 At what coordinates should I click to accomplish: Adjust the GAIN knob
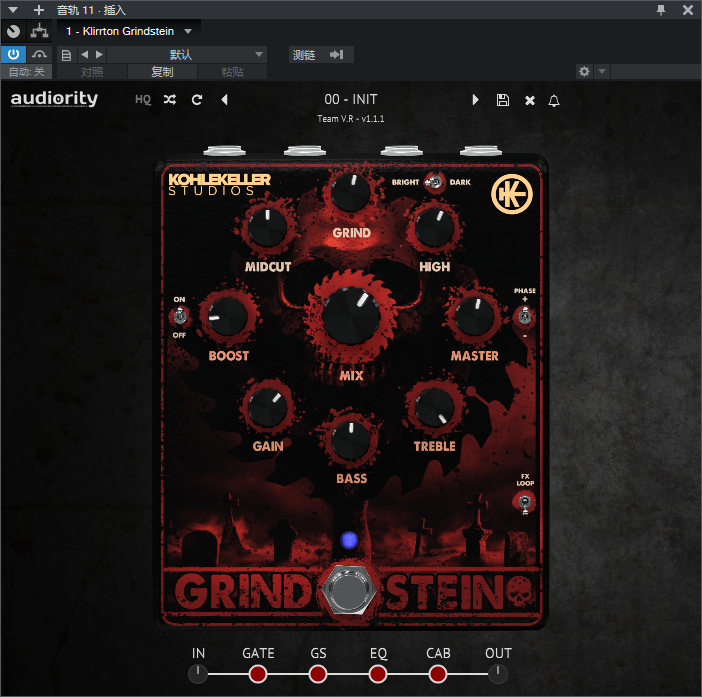(x=268, y=407)
